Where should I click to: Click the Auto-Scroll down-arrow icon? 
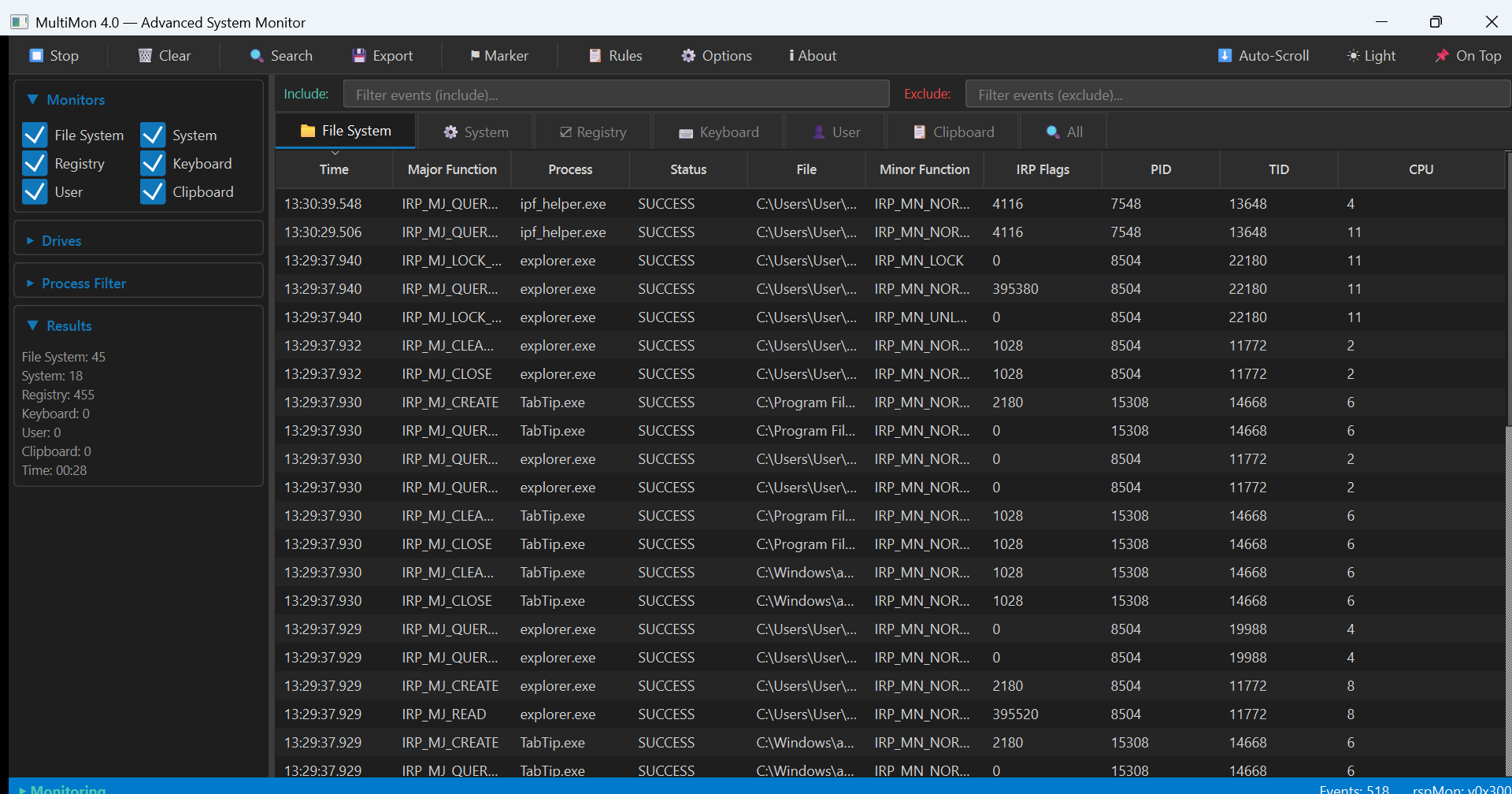click(x=1225, y=56)
